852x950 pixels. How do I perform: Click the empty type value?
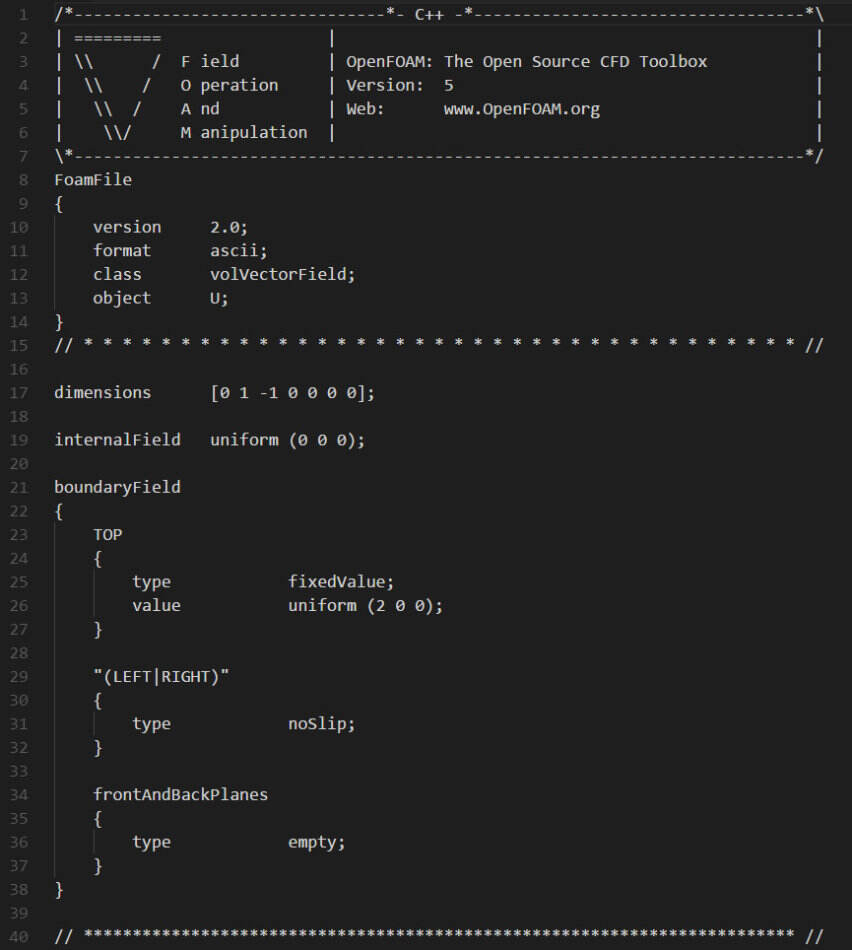click(x=316, y=842)
